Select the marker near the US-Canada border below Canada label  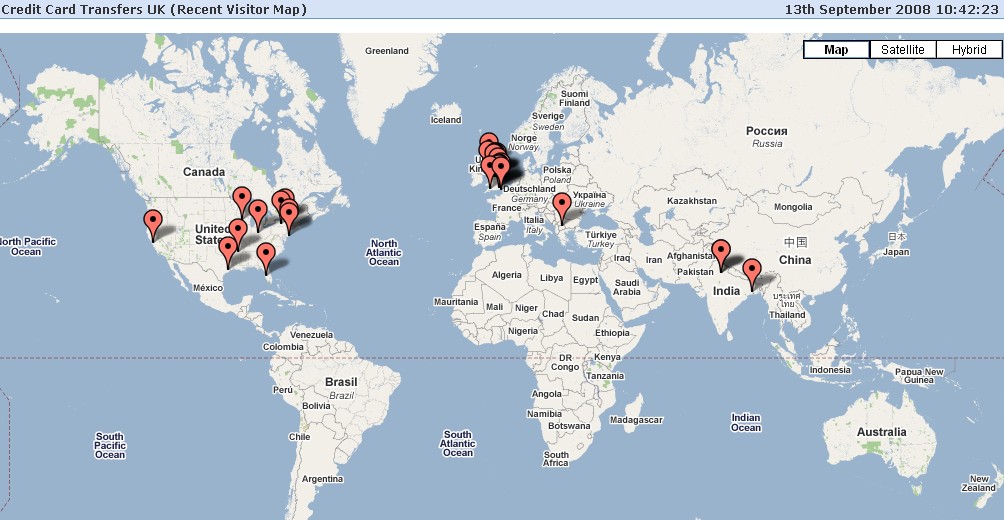242,198
